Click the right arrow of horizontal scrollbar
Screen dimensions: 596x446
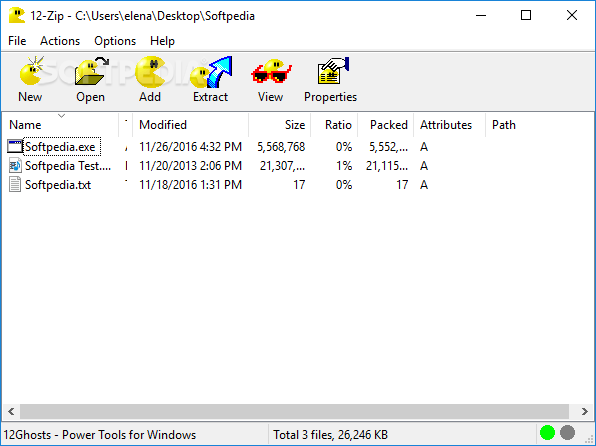(585, 411)
